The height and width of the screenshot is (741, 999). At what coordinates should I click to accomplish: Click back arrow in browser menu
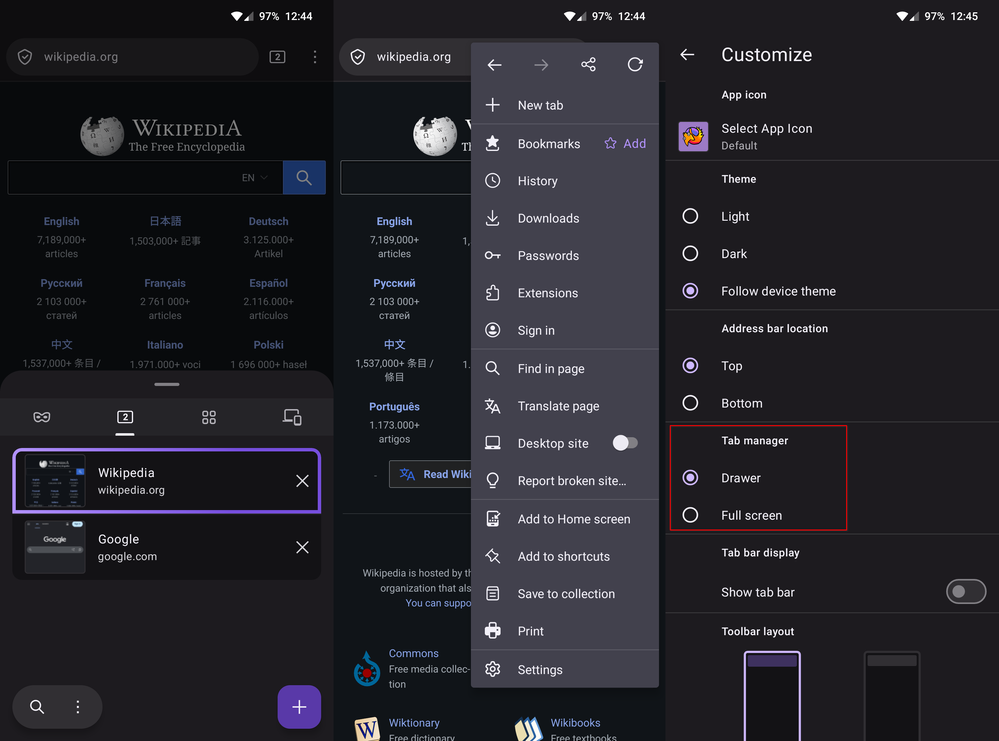click(494, 64)
